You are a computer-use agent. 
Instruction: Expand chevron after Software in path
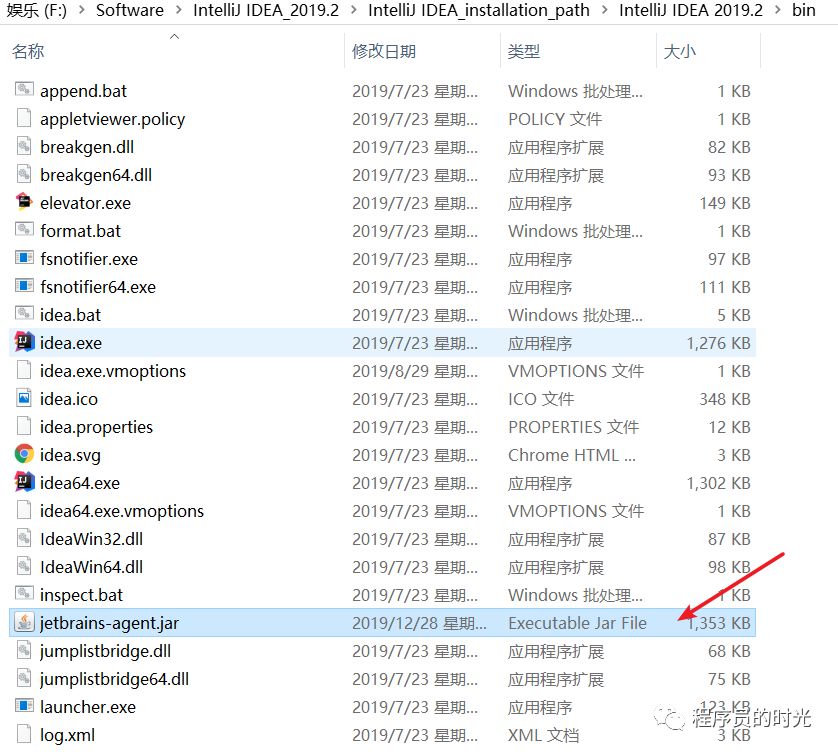179,10
